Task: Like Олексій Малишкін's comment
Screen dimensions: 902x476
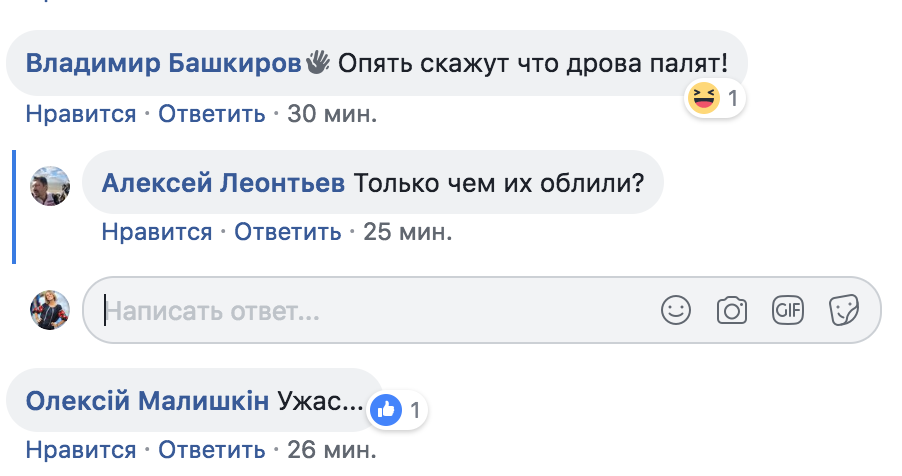Action: click(80, 450)
